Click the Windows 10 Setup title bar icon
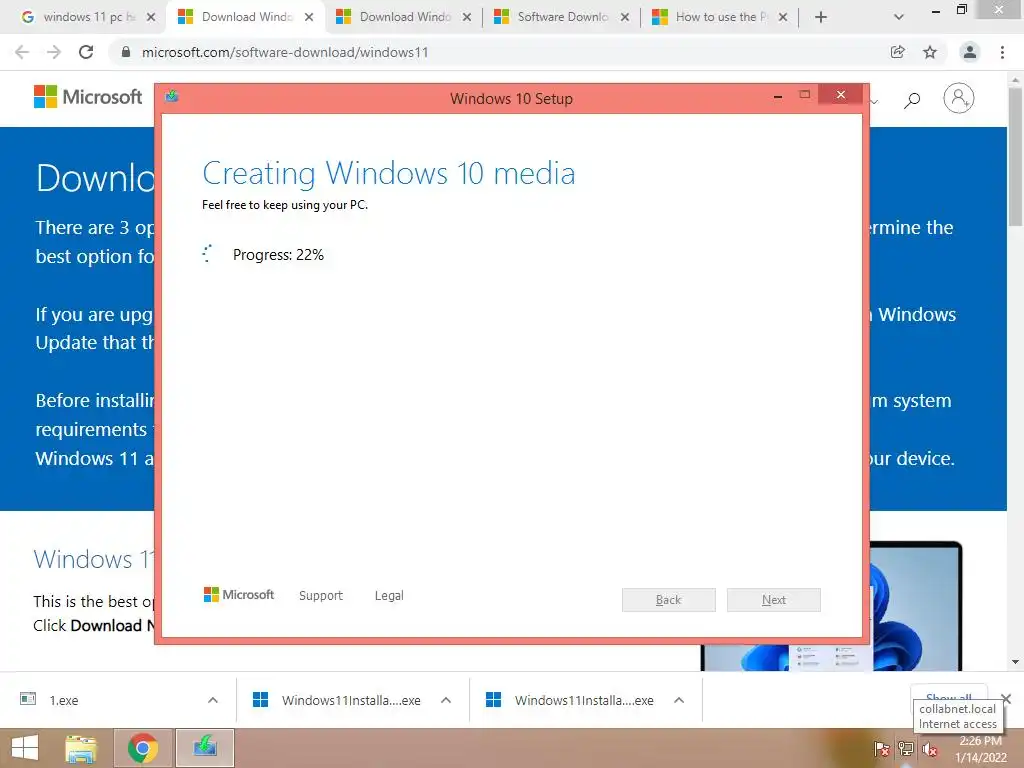Screen dimensions: 1024x768 172,97
